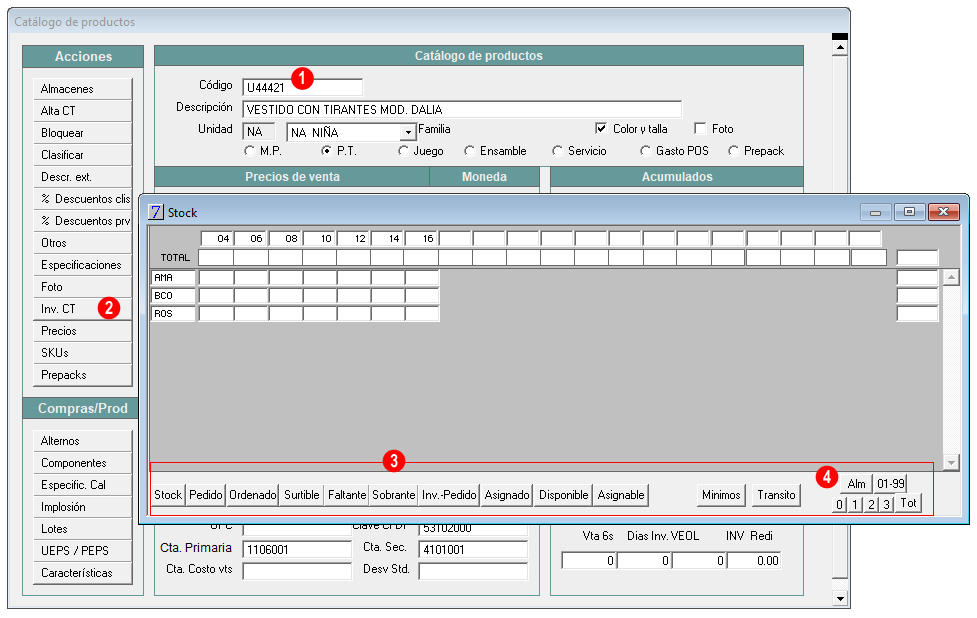The image size is (977, 618).
Task: Click the Cta. Primaria field 1106001
Action: (x=297, y=549)
